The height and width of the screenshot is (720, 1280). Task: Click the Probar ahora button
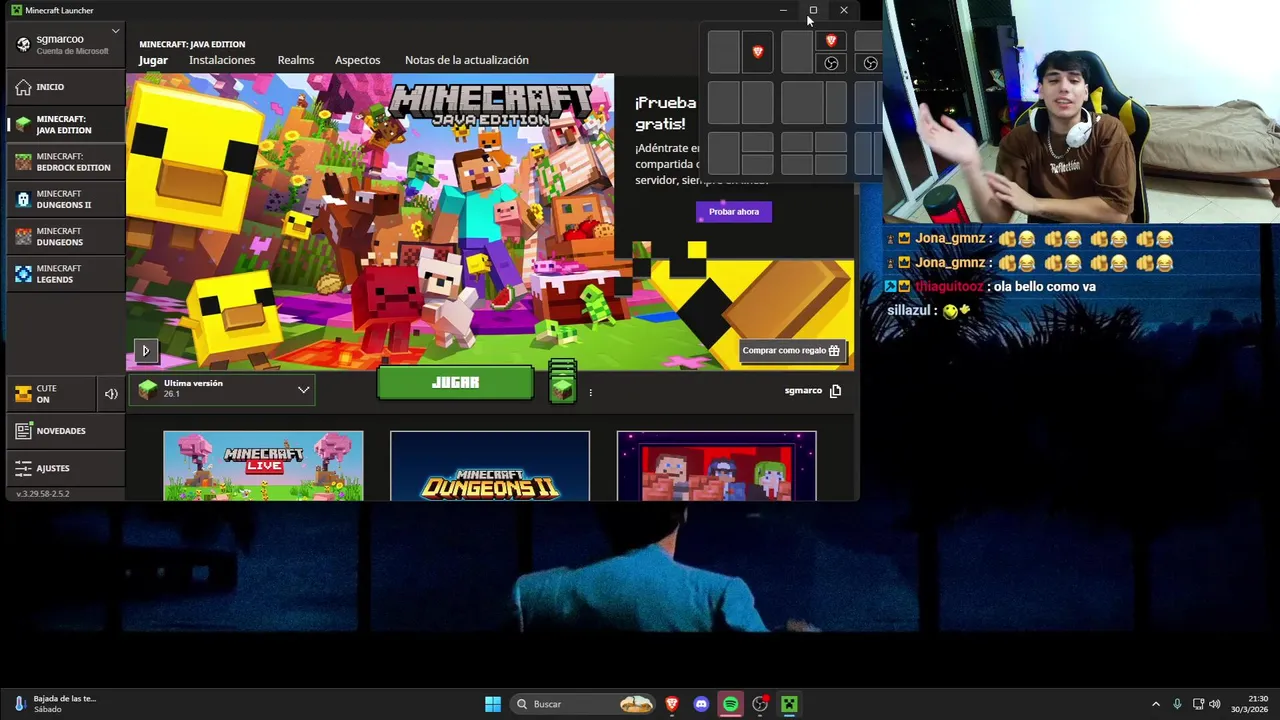point(734,212)
